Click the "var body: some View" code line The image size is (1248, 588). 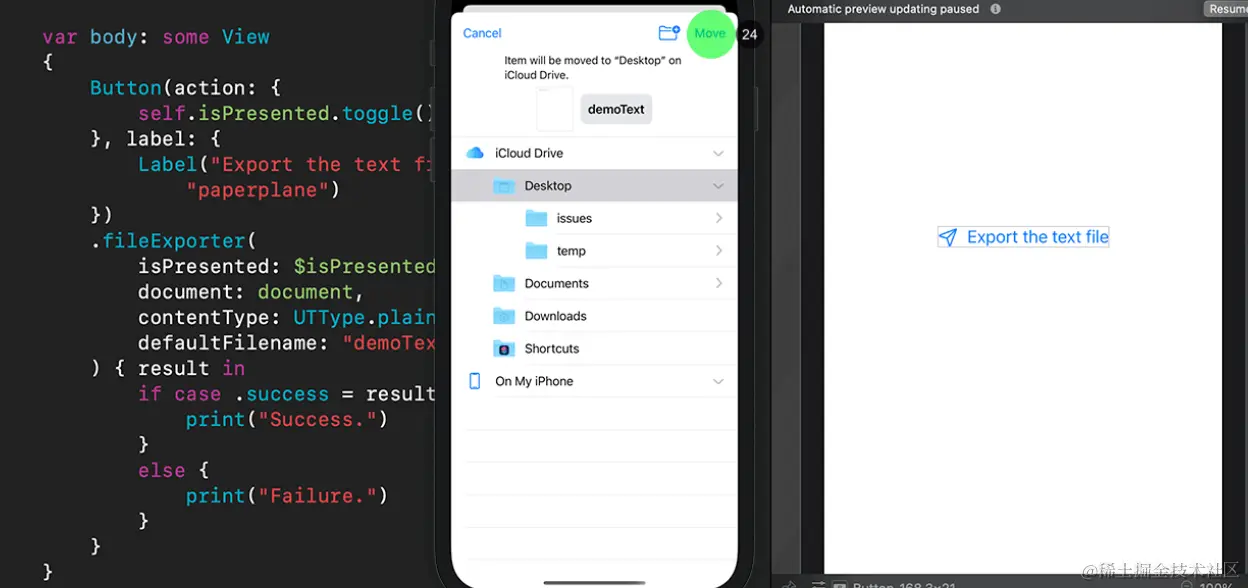(156, 37)
